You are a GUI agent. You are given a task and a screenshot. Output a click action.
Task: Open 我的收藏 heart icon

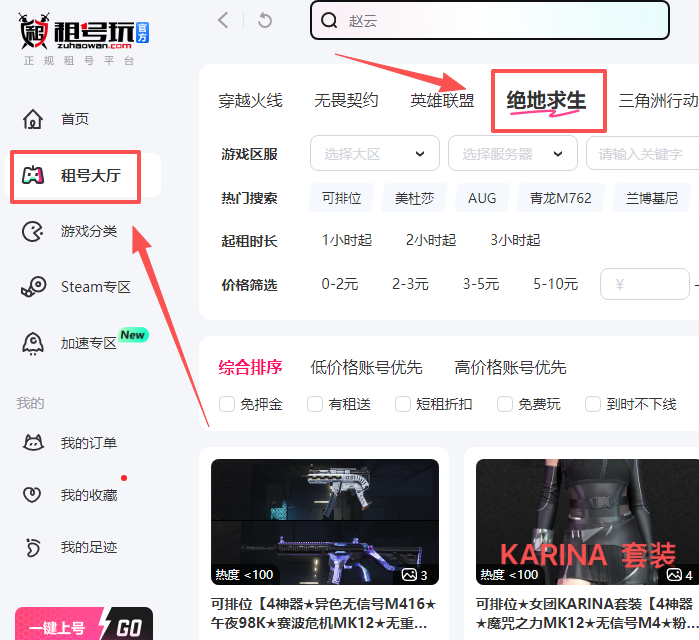pos(32,495)
